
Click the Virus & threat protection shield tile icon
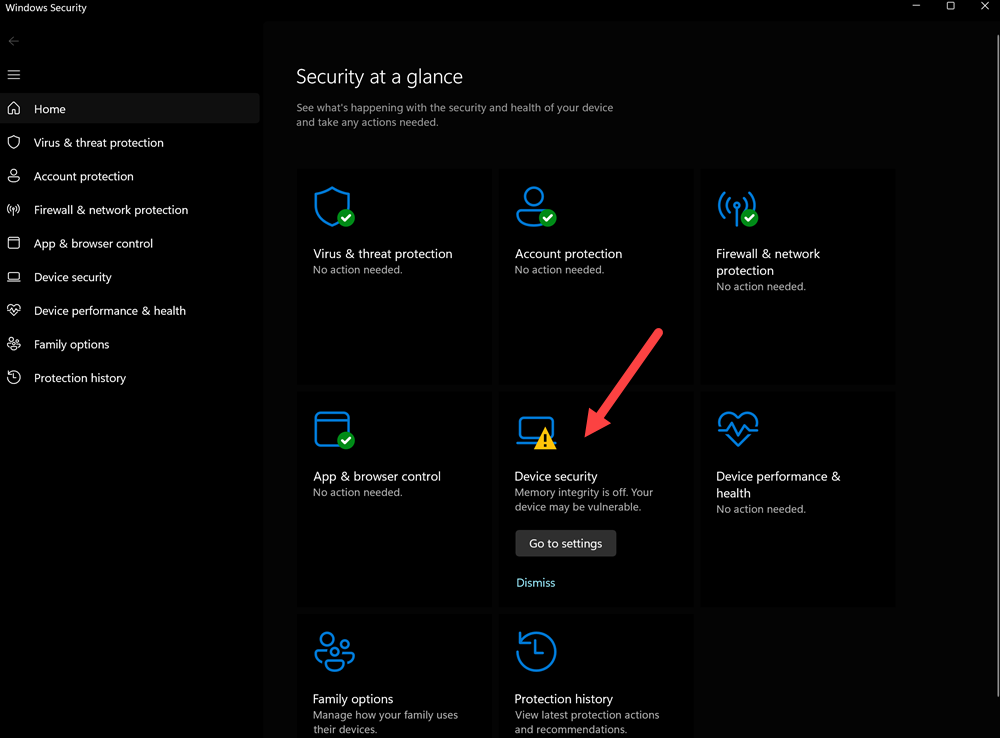point(333,206)
